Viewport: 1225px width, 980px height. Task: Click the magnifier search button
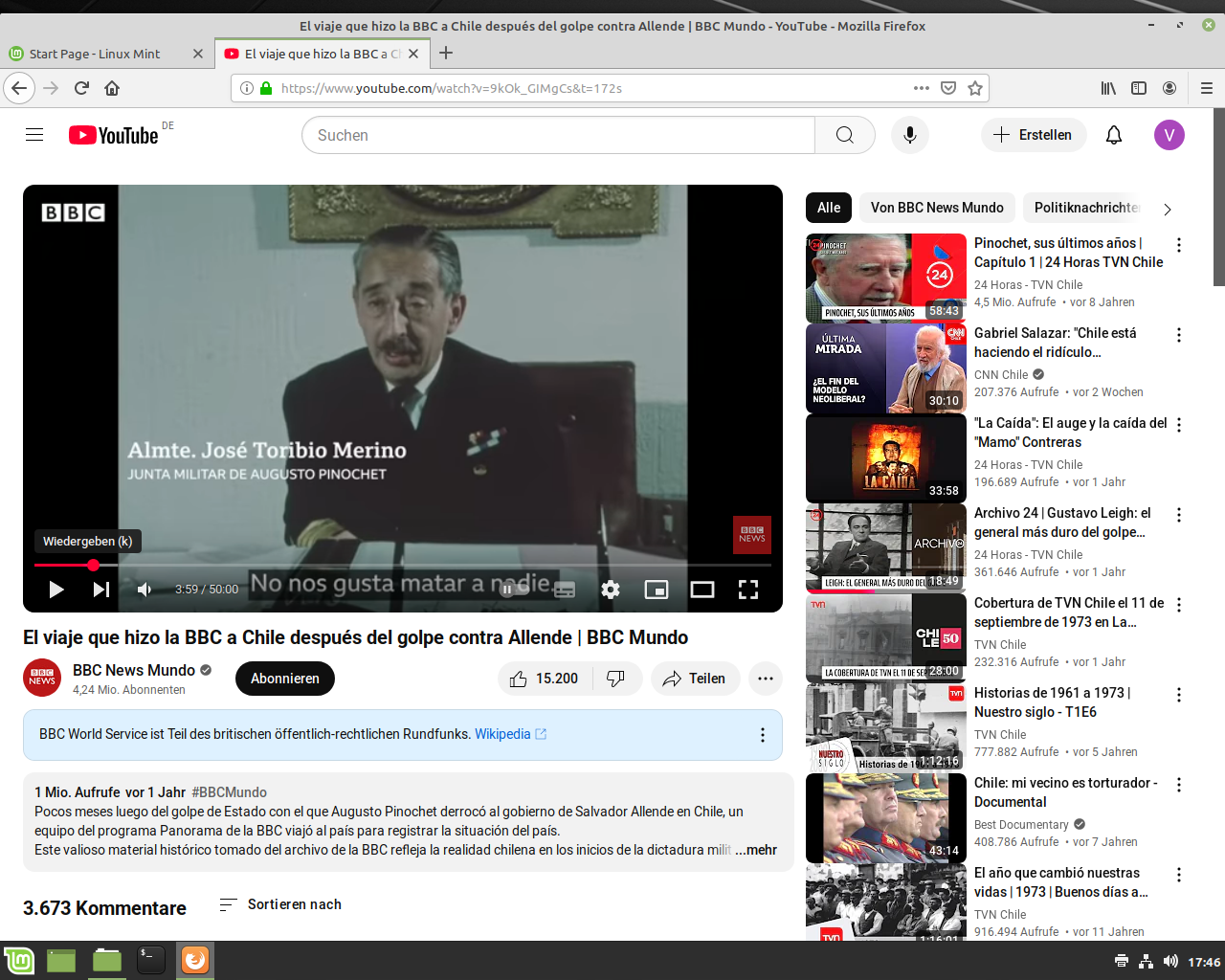coord(845,135)
